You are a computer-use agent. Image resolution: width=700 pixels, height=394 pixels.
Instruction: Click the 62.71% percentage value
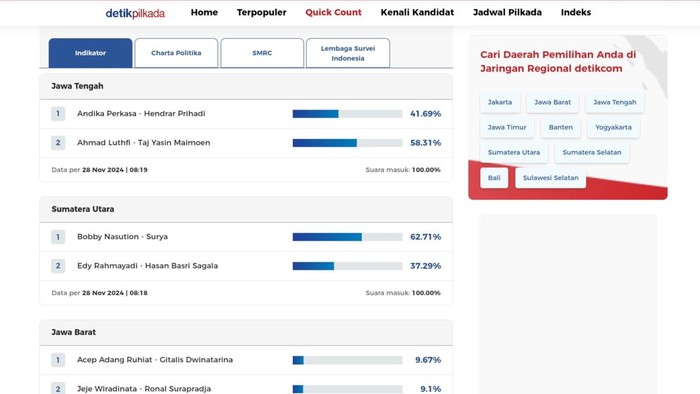pyautogui.click(x=425, y=237)
